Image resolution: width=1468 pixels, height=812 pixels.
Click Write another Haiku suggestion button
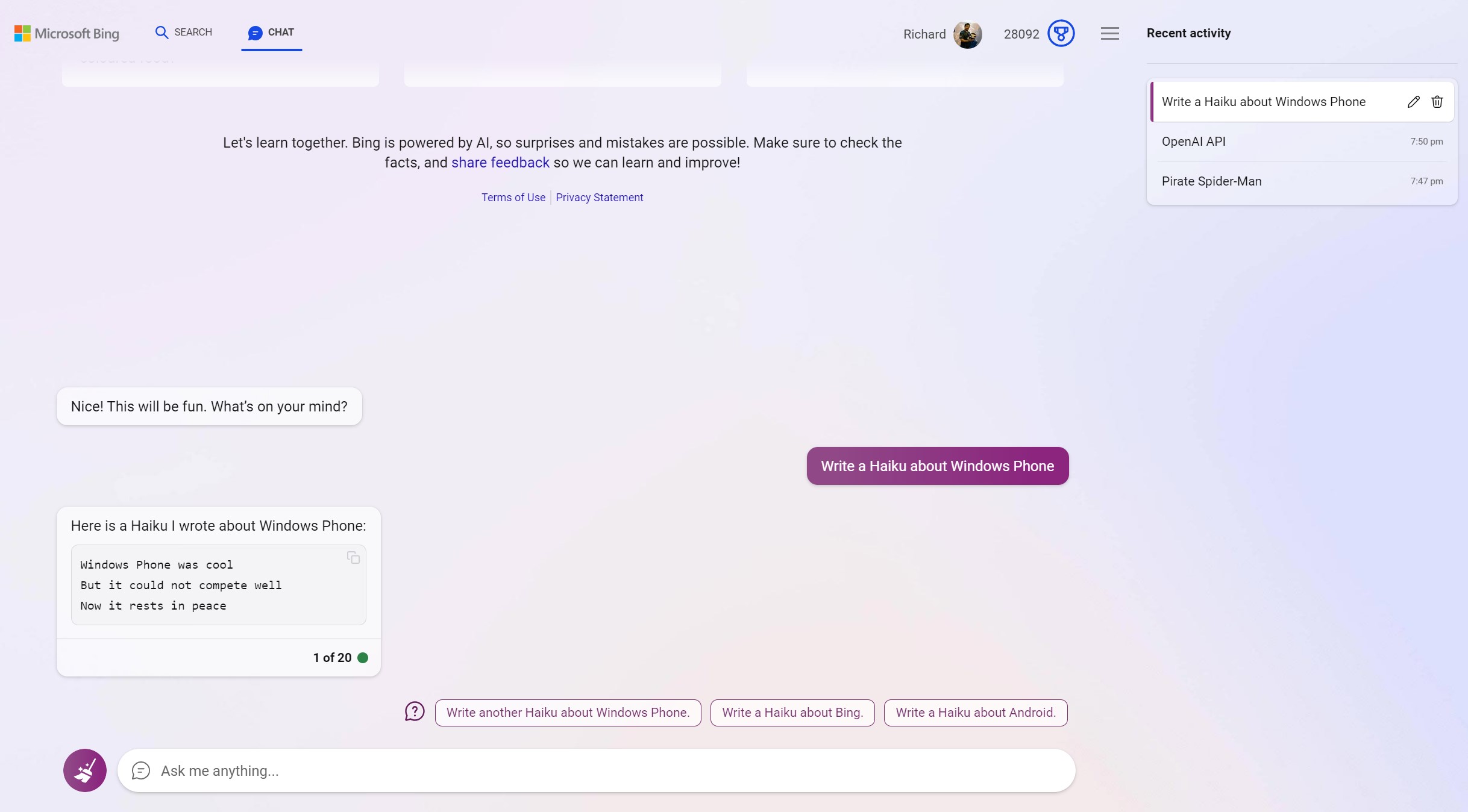[x=568, y=712]
